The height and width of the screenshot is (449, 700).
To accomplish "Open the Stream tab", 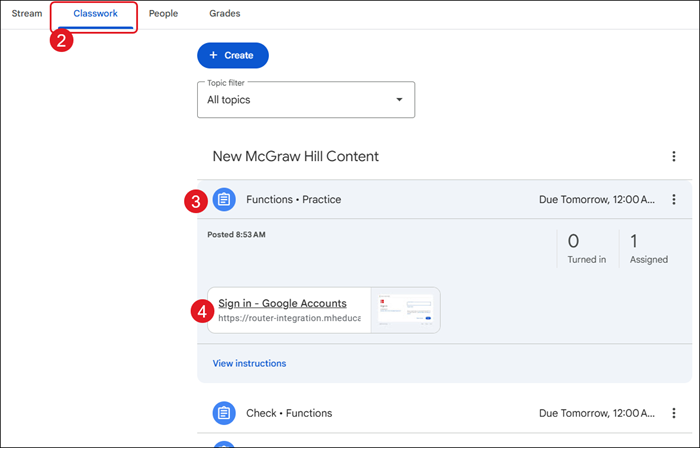I will (27, 14).
